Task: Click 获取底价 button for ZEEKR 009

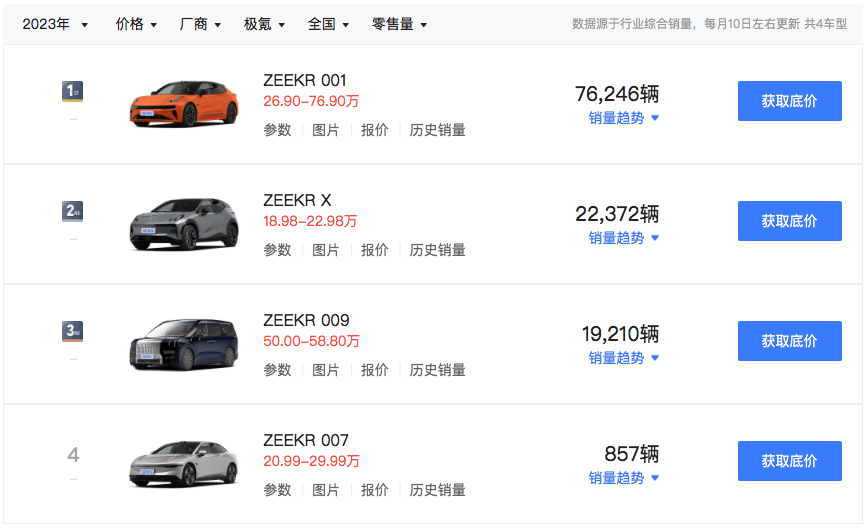Action: point(789,341)
